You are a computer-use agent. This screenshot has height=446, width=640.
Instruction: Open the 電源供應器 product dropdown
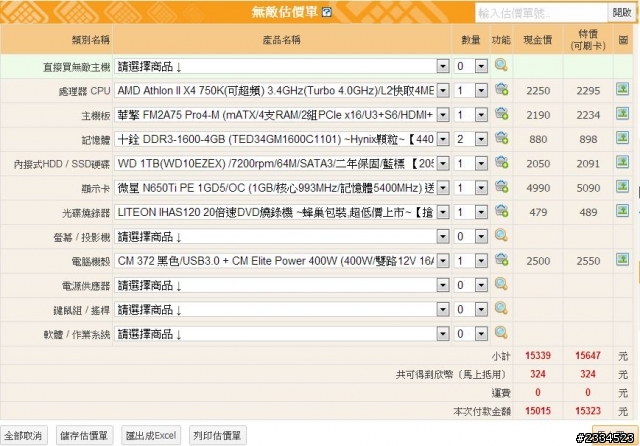(282, 285)
